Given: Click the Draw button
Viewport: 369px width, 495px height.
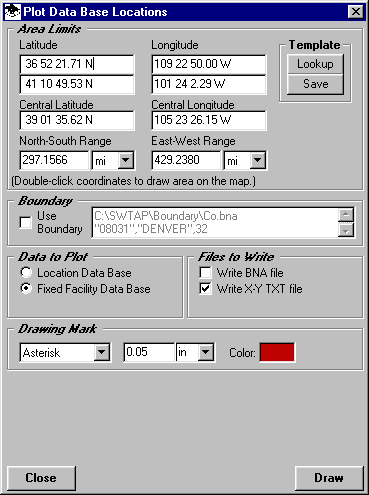Looking at the screenshot, I should (329, 478).
